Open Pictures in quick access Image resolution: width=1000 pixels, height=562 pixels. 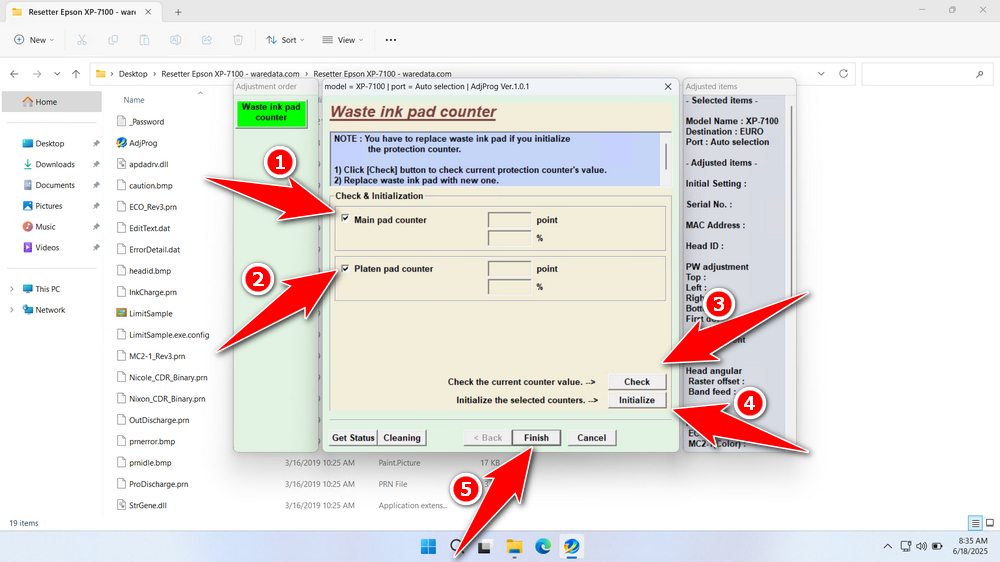click(x=48, y=206)
